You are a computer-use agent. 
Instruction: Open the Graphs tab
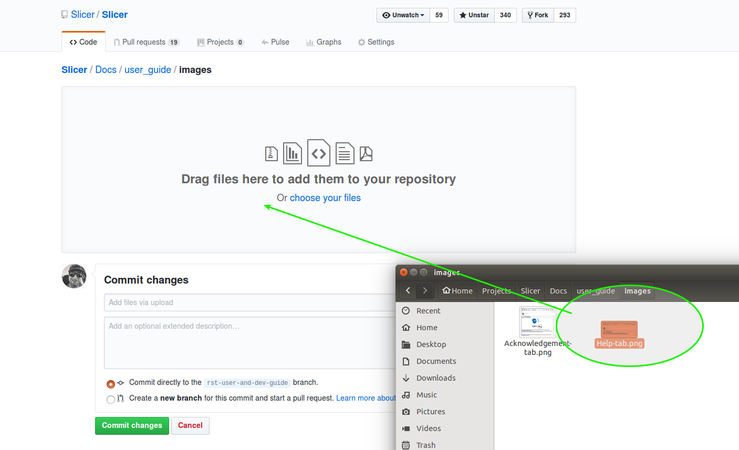323,42
